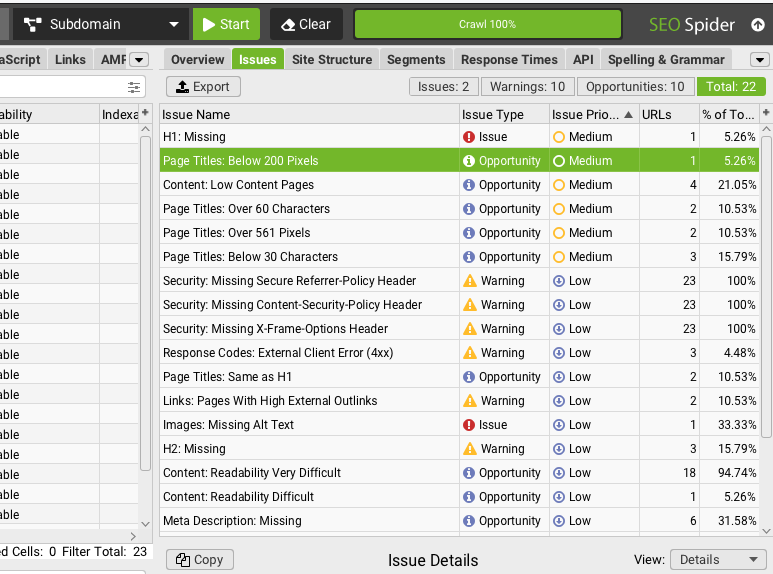Image resolution: width=773 pixels, height=574 pixels.
Task: Click the filter options icon in search box
Action: click(x=134, y=87)
